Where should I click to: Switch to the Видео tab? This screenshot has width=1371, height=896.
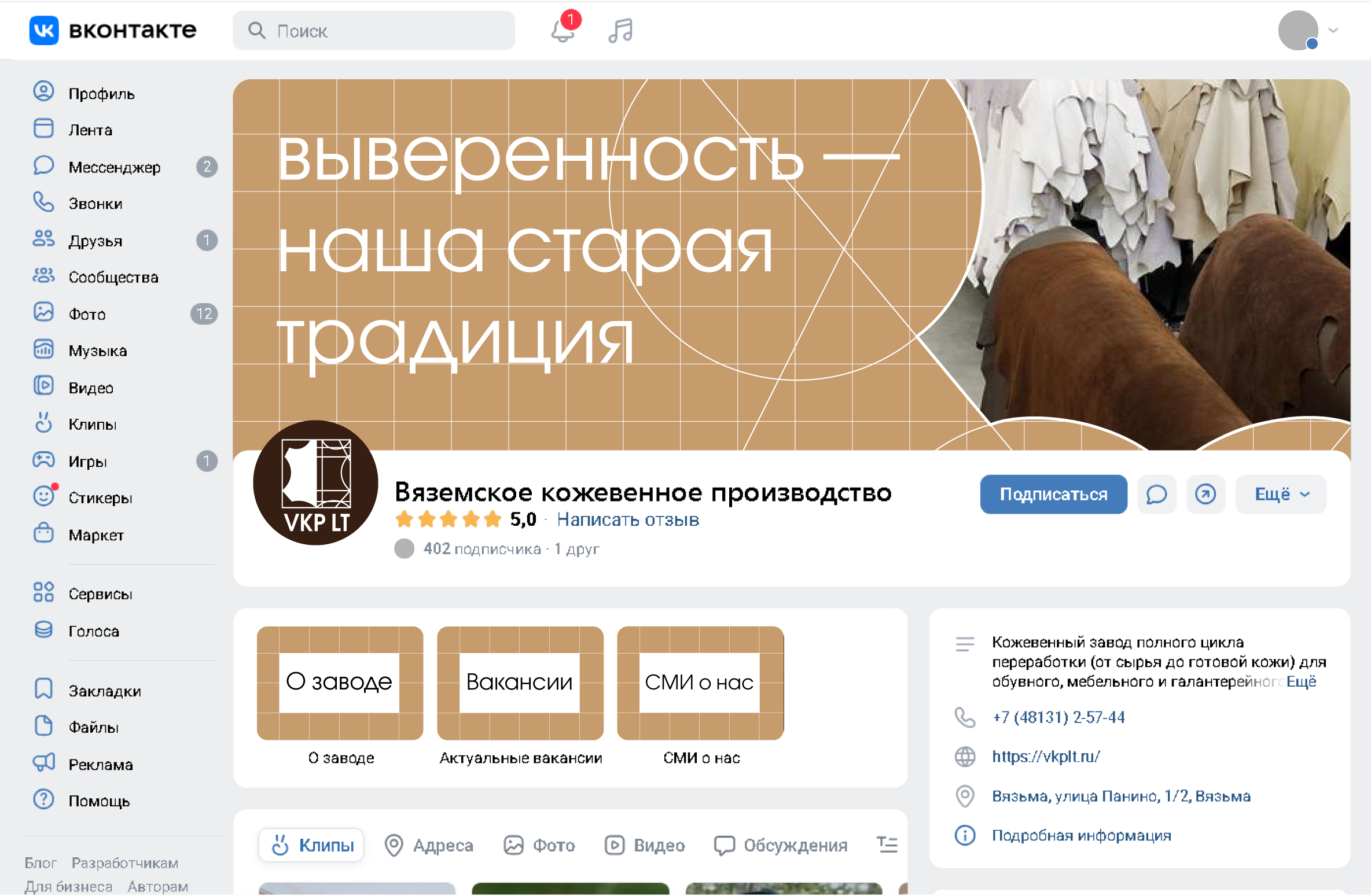644,845
